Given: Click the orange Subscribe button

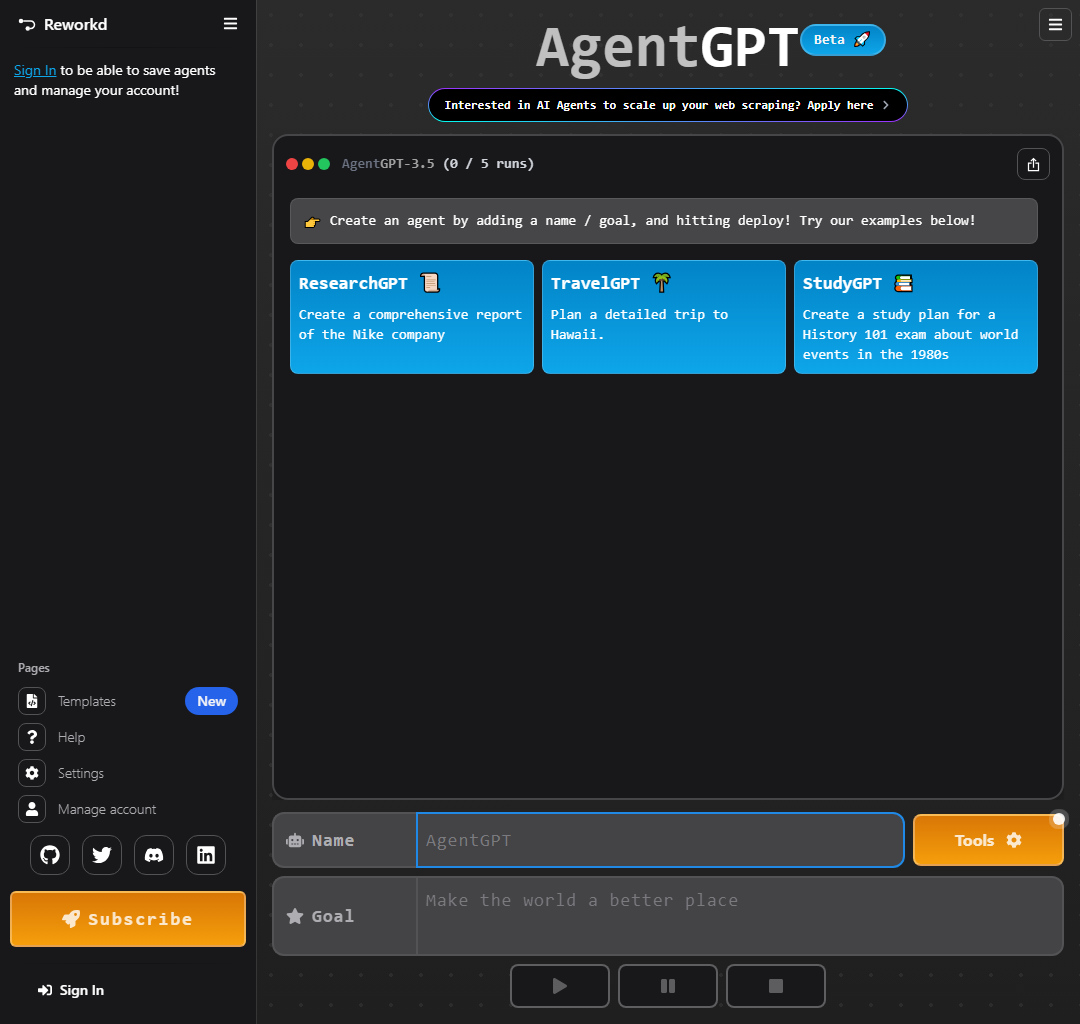Looking at the screenshot, I should (128, 919).
